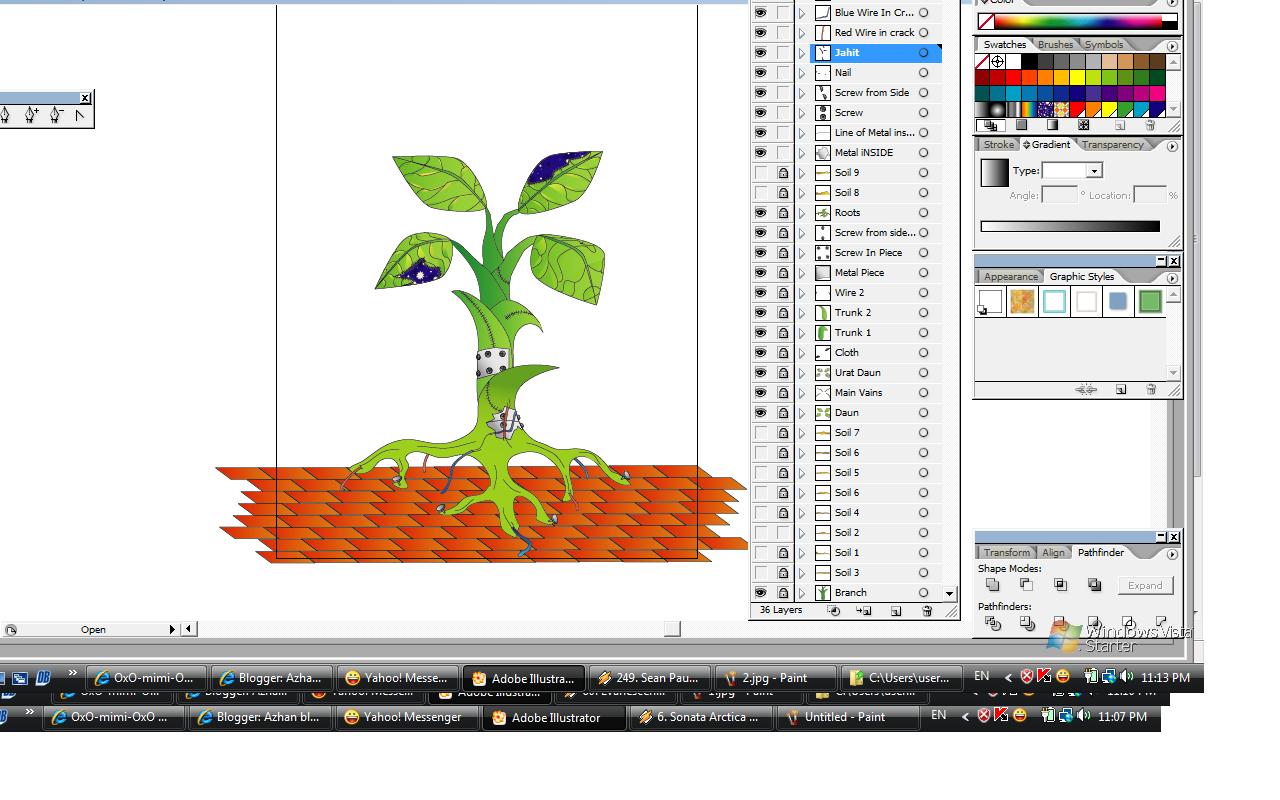1280x800 pixels.
Task: Click Subtract from shape area Pathfinder icon
Action: pyautogui.click(x=1026, y=585)
